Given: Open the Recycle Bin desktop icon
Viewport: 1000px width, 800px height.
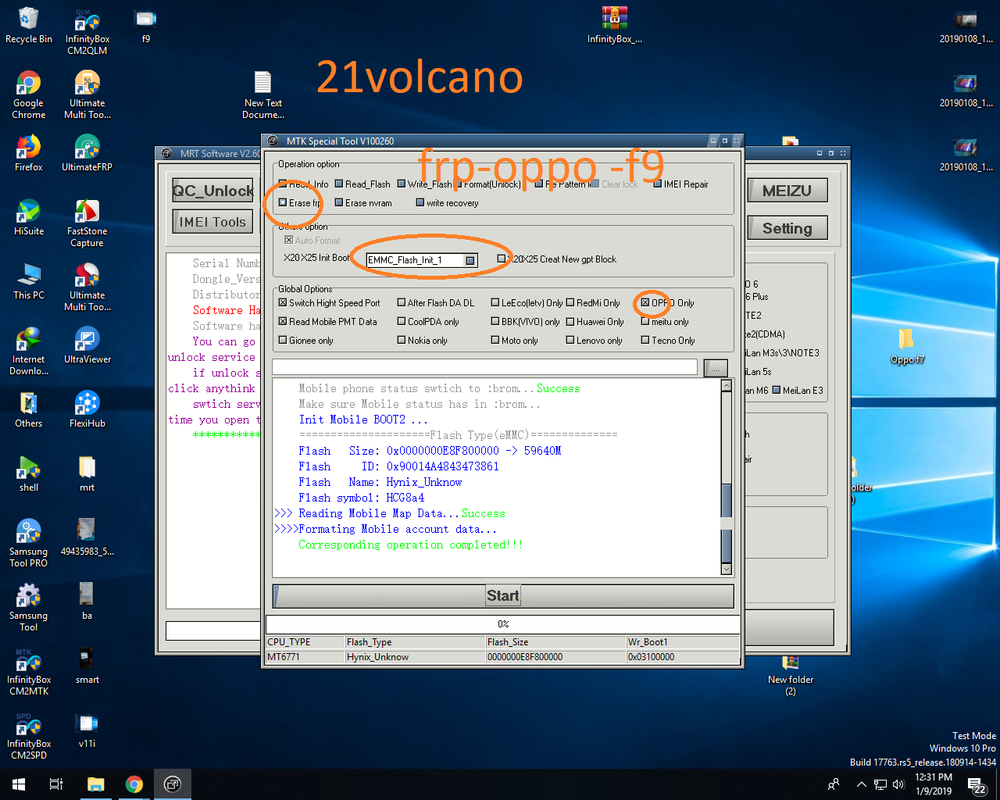Looking at the screenshot, I should 28,26.
